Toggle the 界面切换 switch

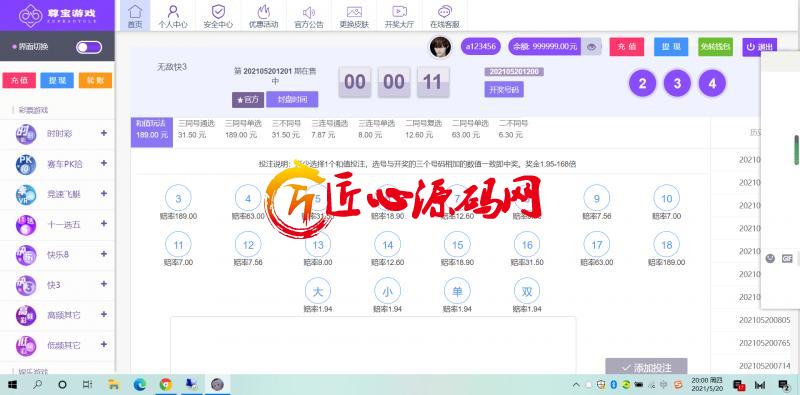(89, 47)
